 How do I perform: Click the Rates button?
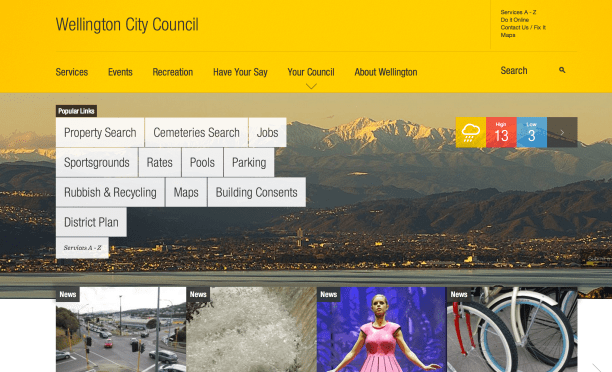pos(160,162)
